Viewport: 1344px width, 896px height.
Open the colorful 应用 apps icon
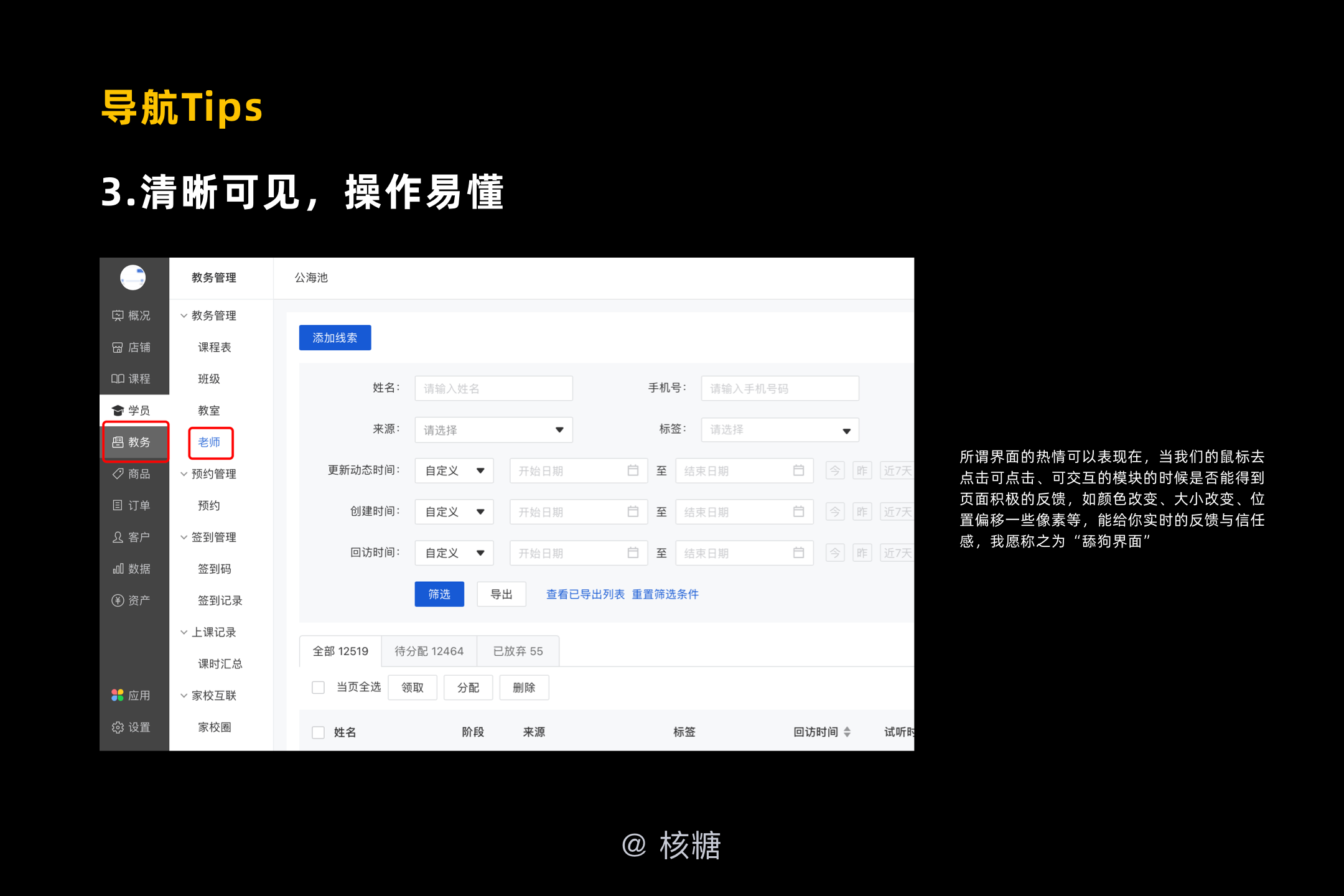pos(118,695)
